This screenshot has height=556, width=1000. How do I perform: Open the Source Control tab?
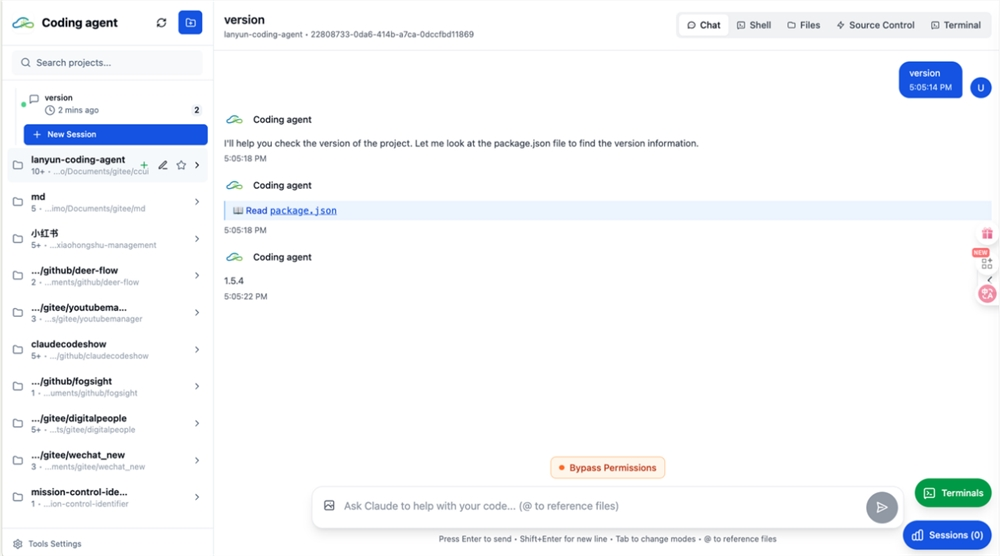[875, 25]
